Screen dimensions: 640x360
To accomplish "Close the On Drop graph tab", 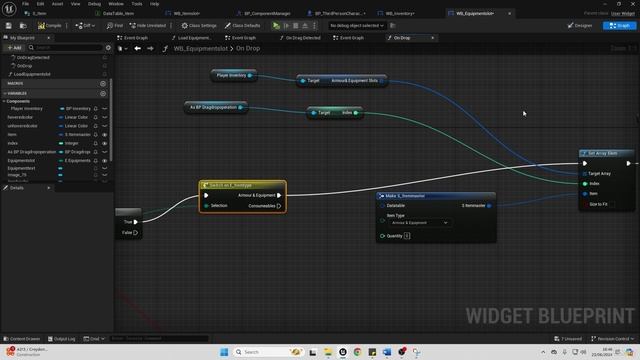I will (x=433, y=38).
